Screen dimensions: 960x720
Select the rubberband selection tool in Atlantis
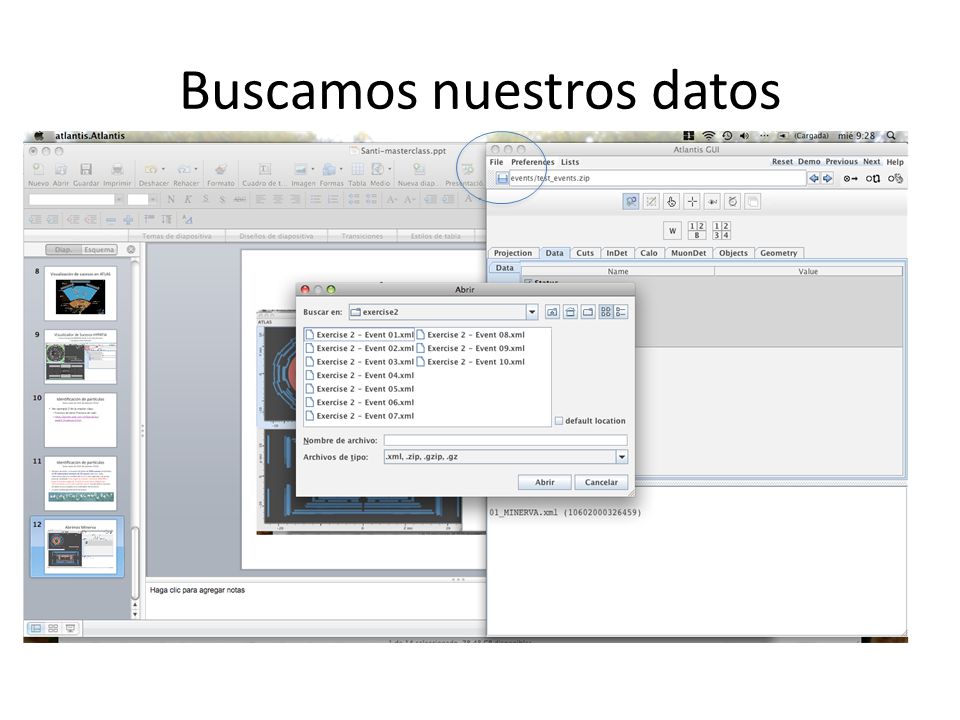tap(651, 201)
